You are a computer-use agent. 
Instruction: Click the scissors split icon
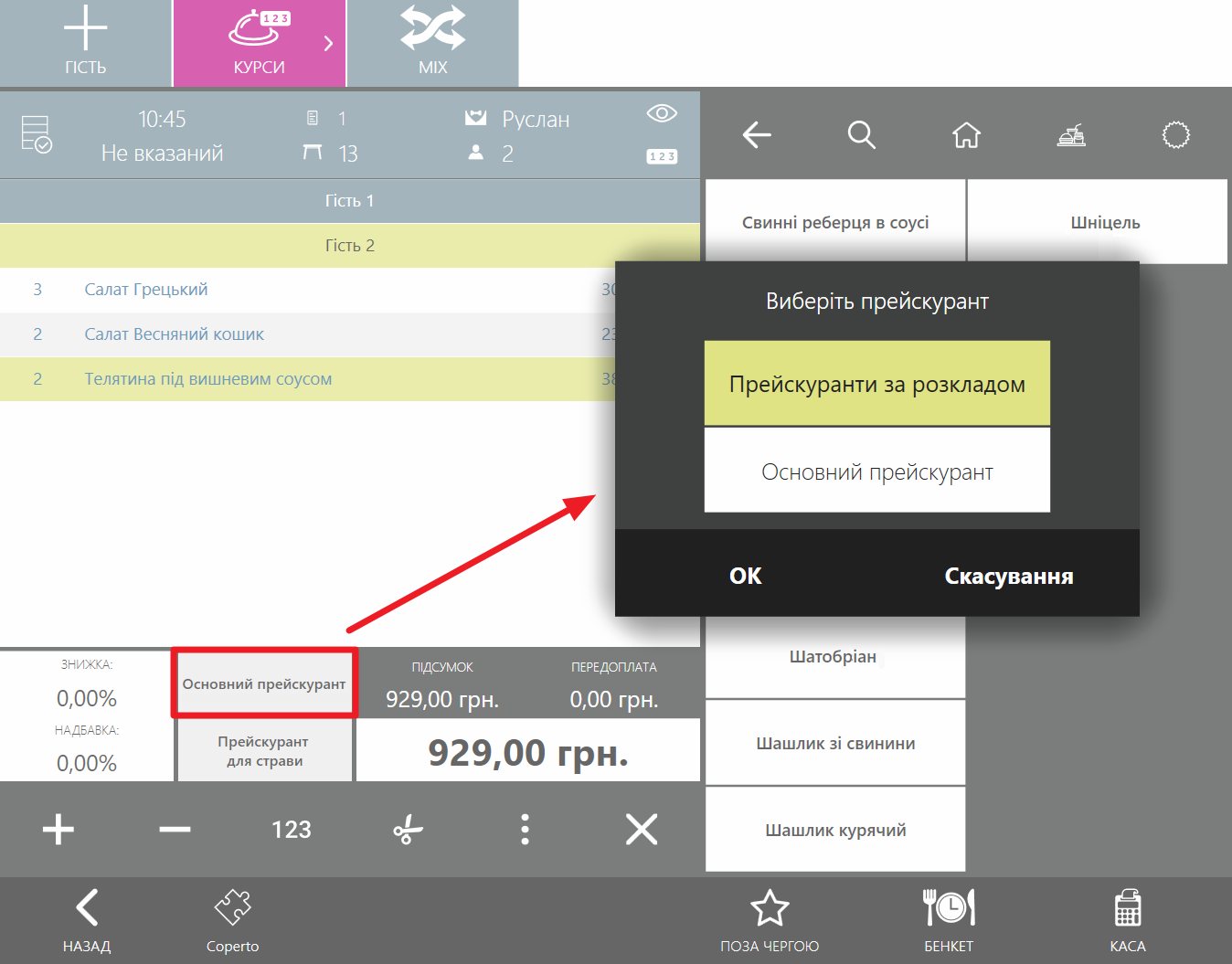pyautogui.click(x=408, y=830)
